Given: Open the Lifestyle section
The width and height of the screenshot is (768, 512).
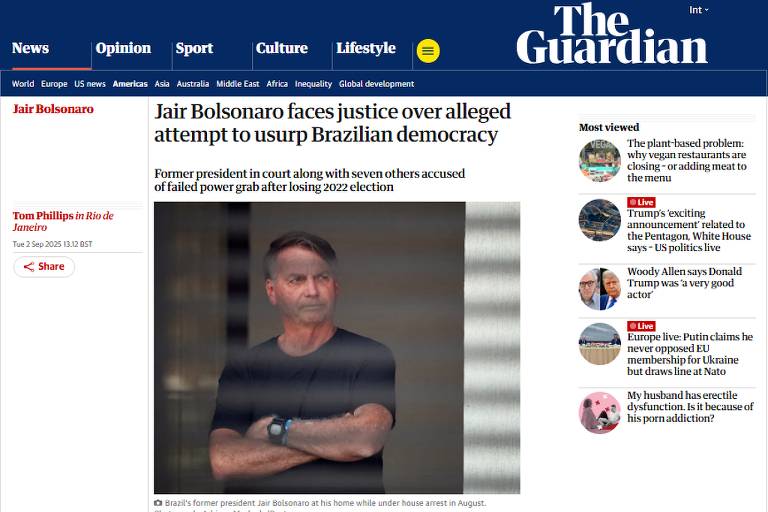Looking at the screenshot, I should (x=366, y=48).
